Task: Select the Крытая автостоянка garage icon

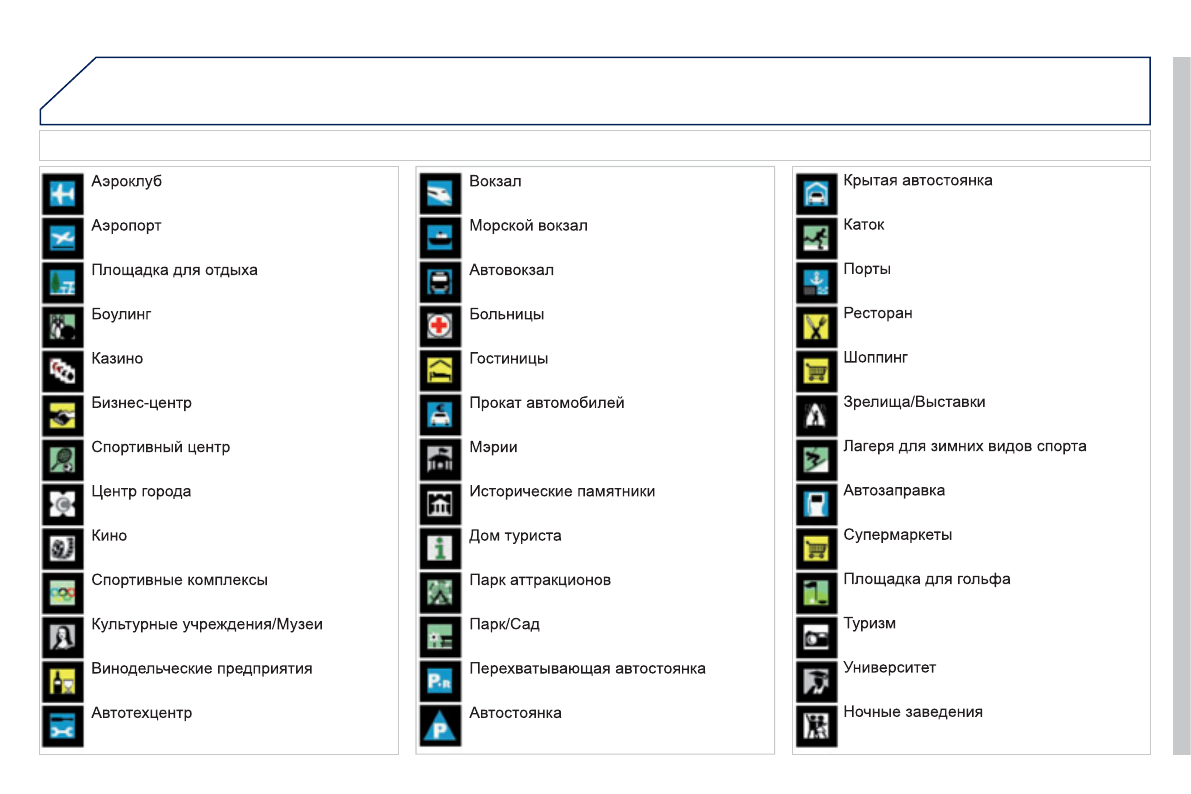Action: click(x=816, y=193)
